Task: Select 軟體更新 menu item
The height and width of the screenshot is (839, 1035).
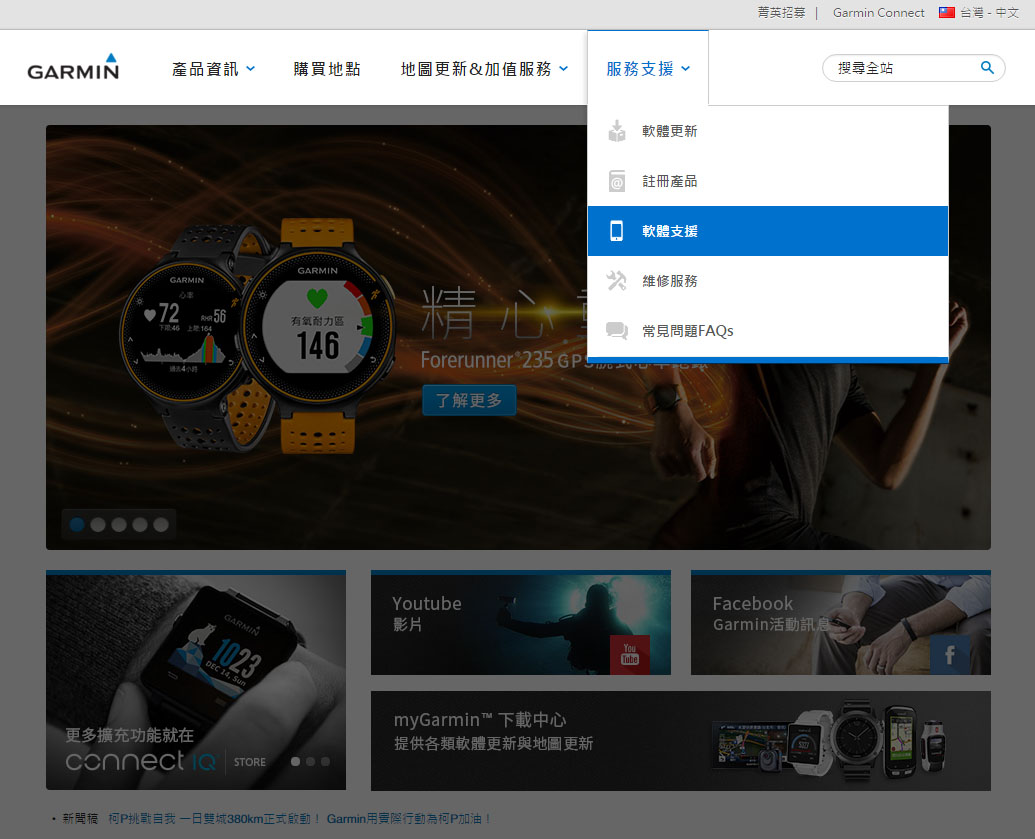Action: tap(768, 131)
